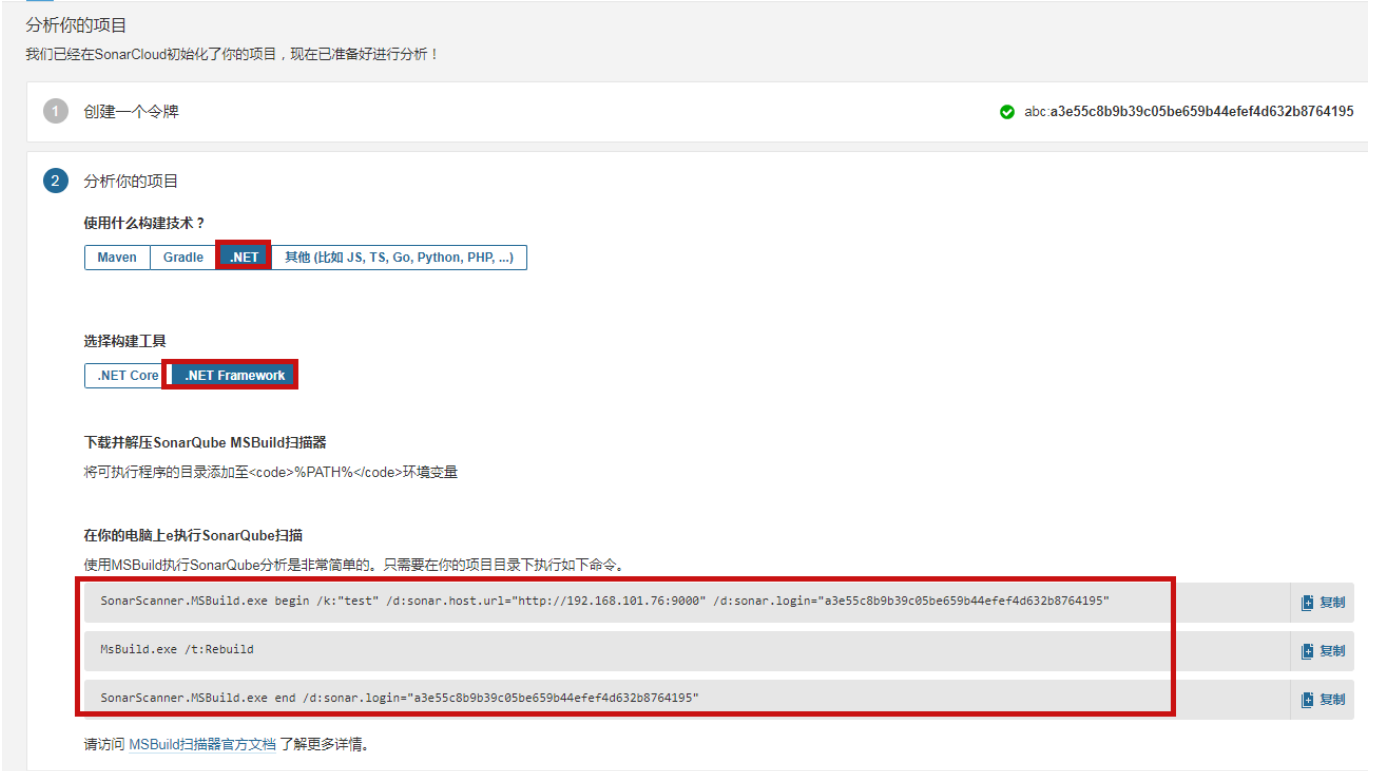Image resolution: width=1393 pixels, height=771 pixels.
Task: Select the Maven build technology option
Action: (117, 257)
